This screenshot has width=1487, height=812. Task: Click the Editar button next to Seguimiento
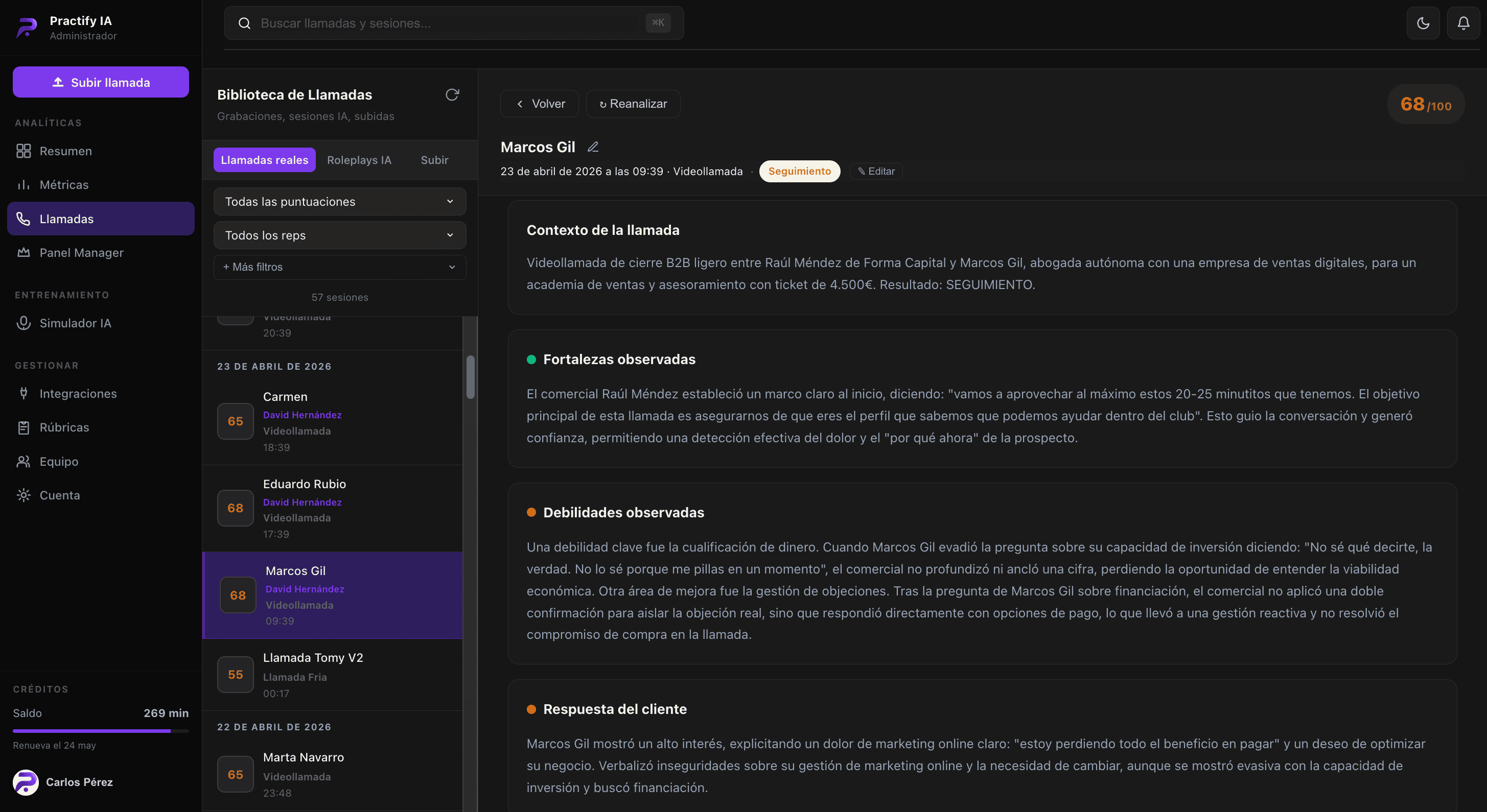[x=876, y=171]
